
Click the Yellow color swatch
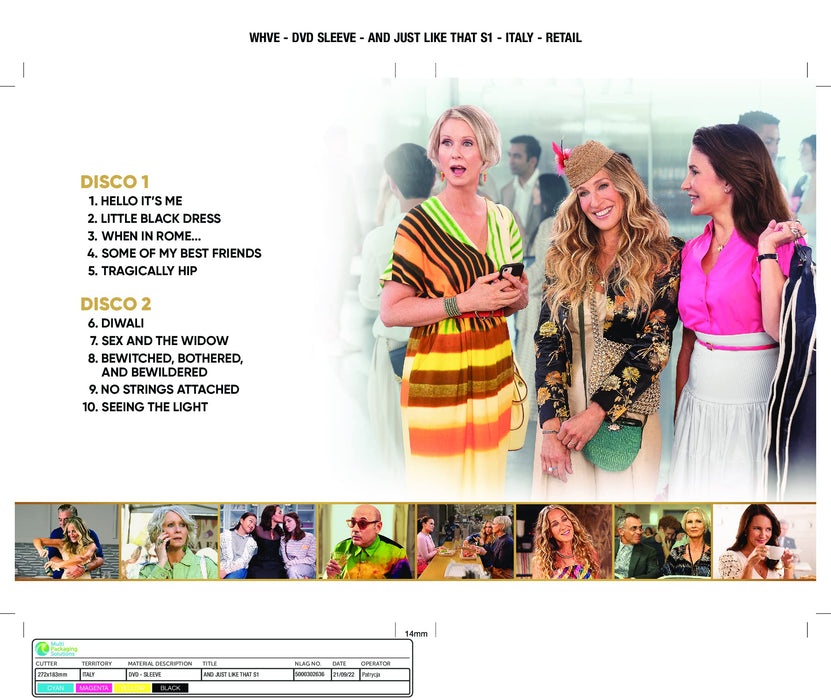tap(132, 688)
